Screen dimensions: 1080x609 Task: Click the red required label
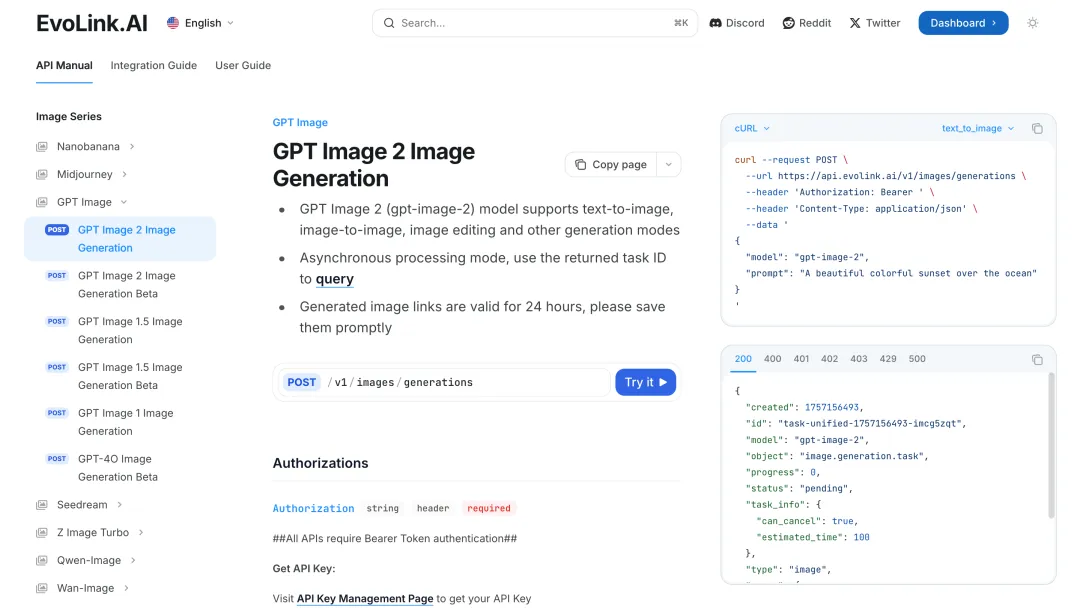point(489,508)
